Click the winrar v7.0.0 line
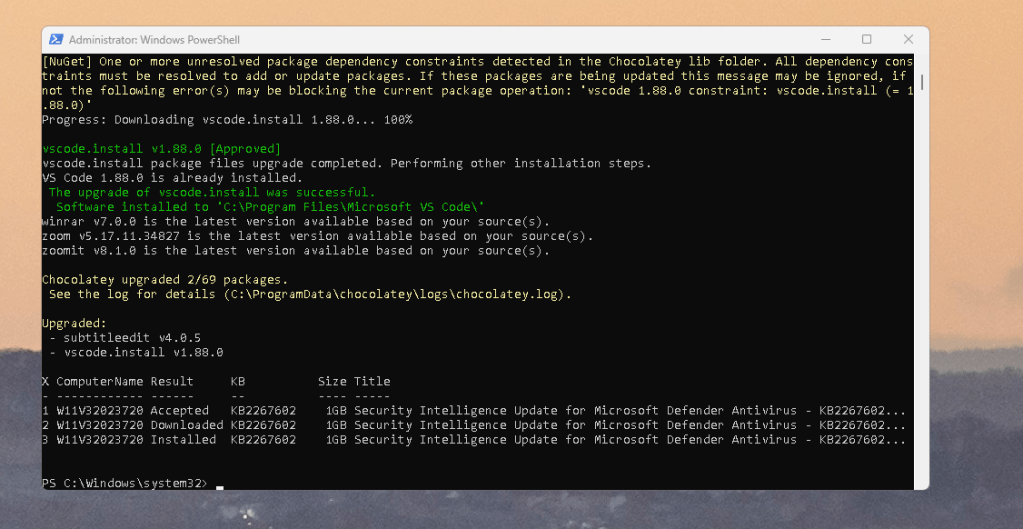The height and width of the screenshot is (529, 1023). (296, 221)
